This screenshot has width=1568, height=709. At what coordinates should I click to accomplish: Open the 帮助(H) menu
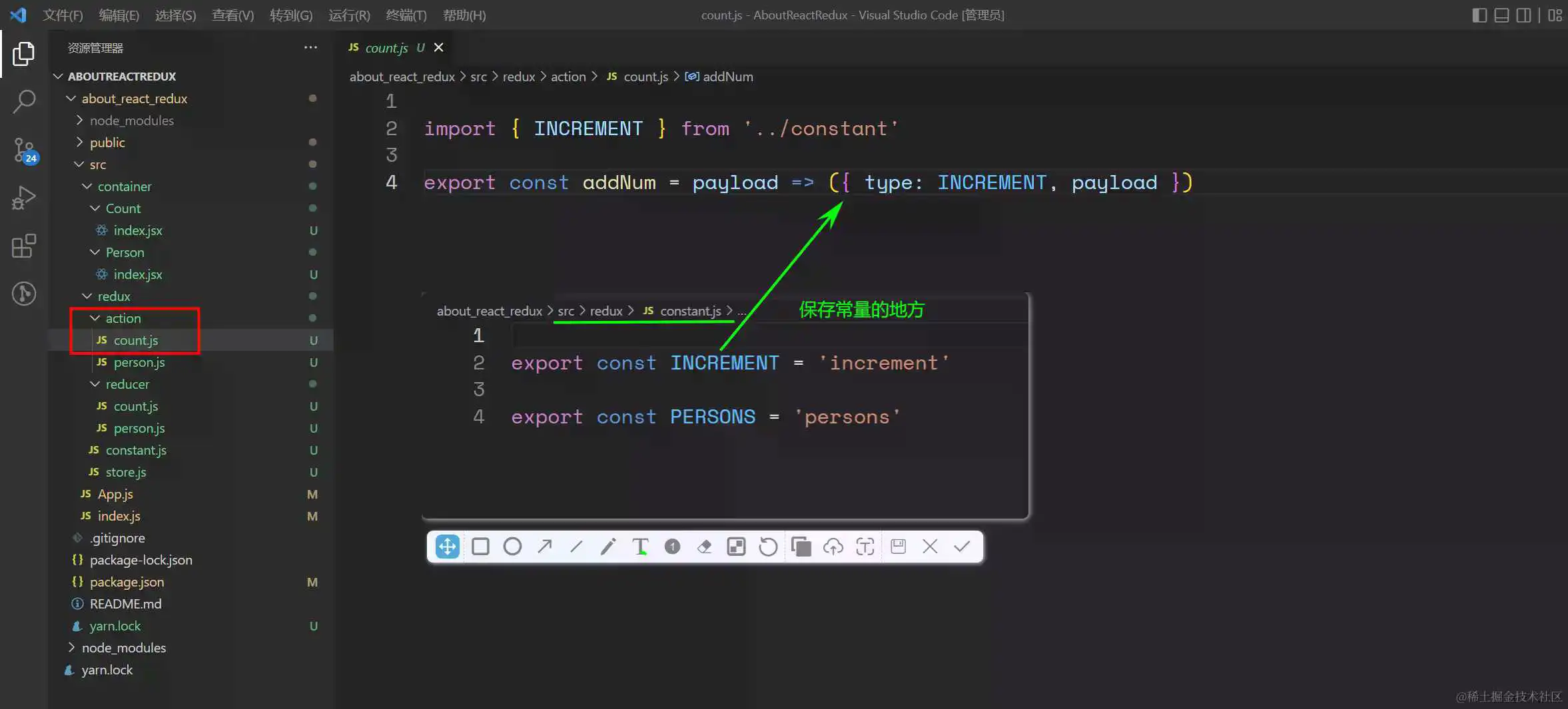point(464,15)
